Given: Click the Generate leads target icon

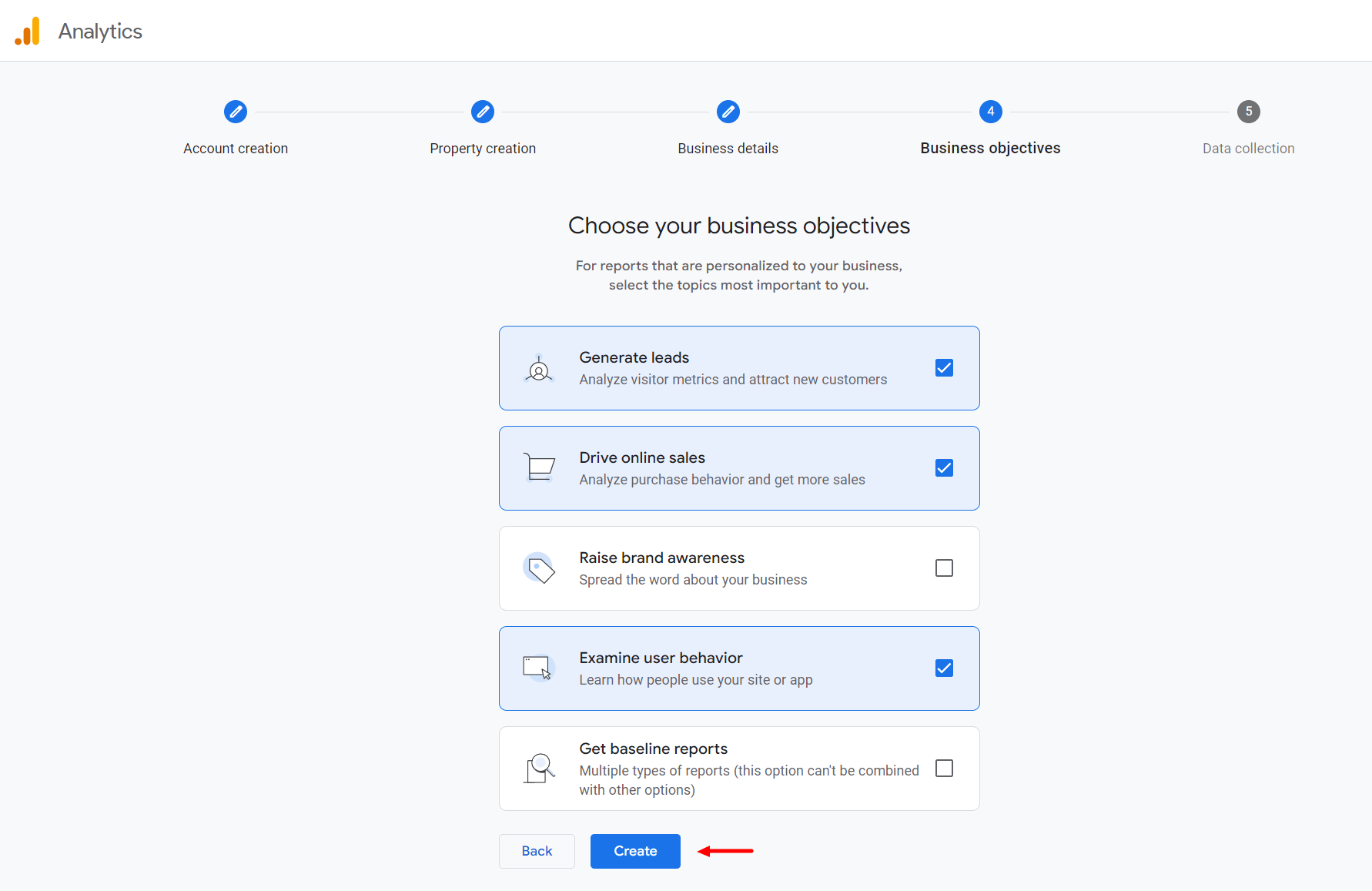Looking at the screenshot, I should pyautogui.click(x=539, y=369).
